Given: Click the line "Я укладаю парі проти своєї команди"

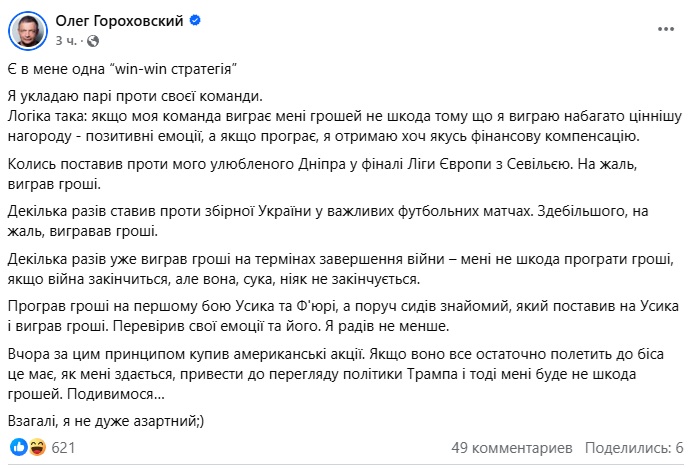Looking at the screenshot, I should pos(135,96).
